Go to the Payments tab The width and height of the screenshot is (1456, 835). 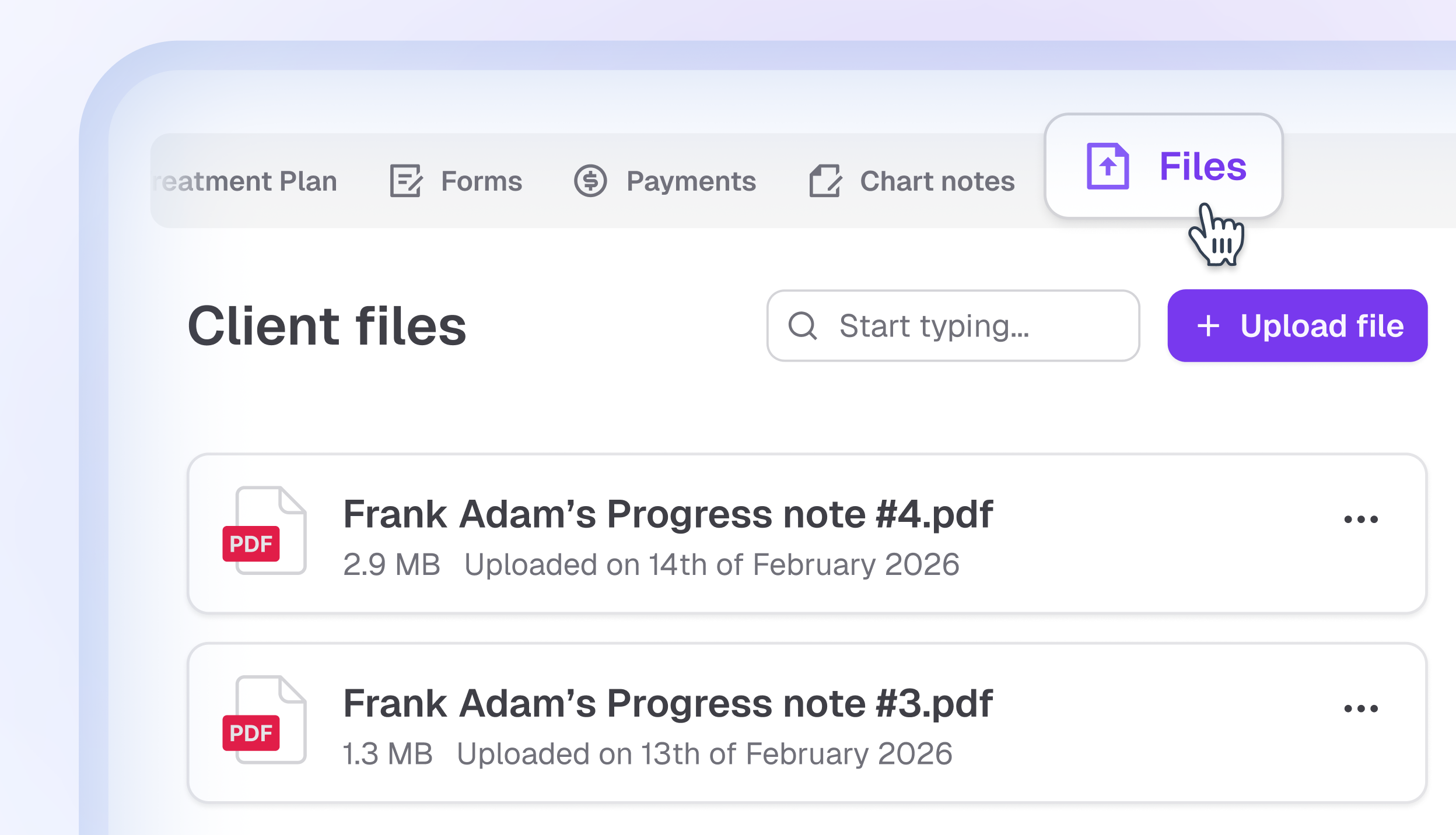click(691, 181)
